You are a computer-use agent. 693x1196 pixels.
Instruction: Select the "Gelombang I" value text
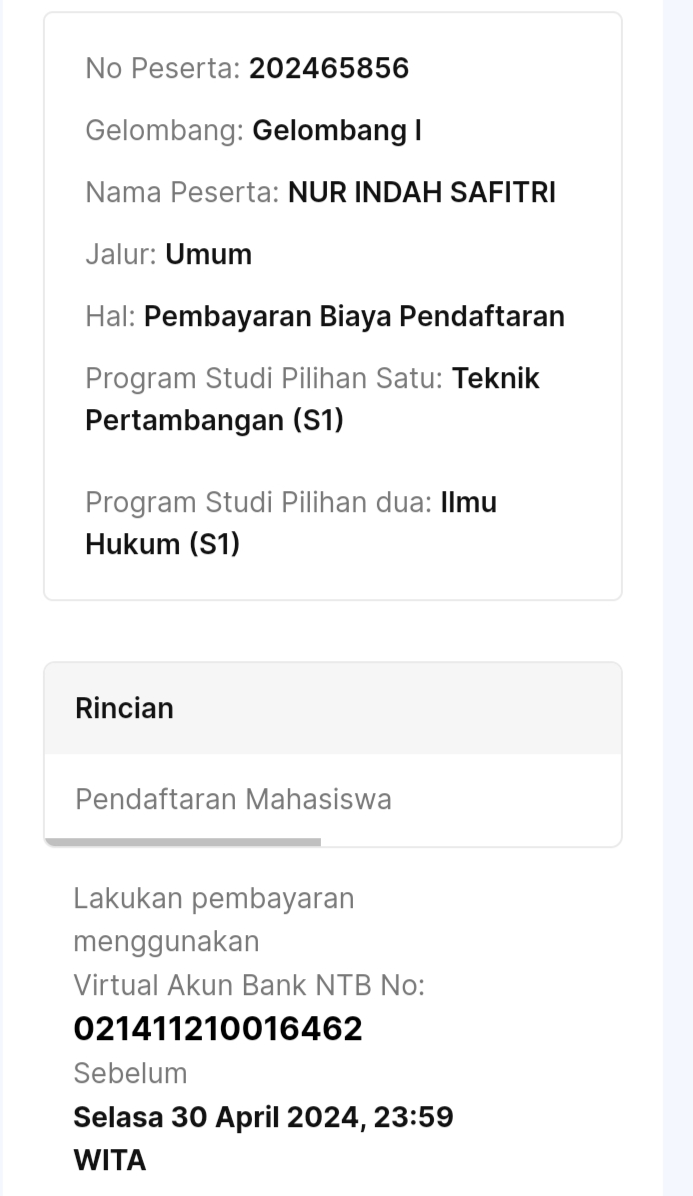tap(336, 130)
